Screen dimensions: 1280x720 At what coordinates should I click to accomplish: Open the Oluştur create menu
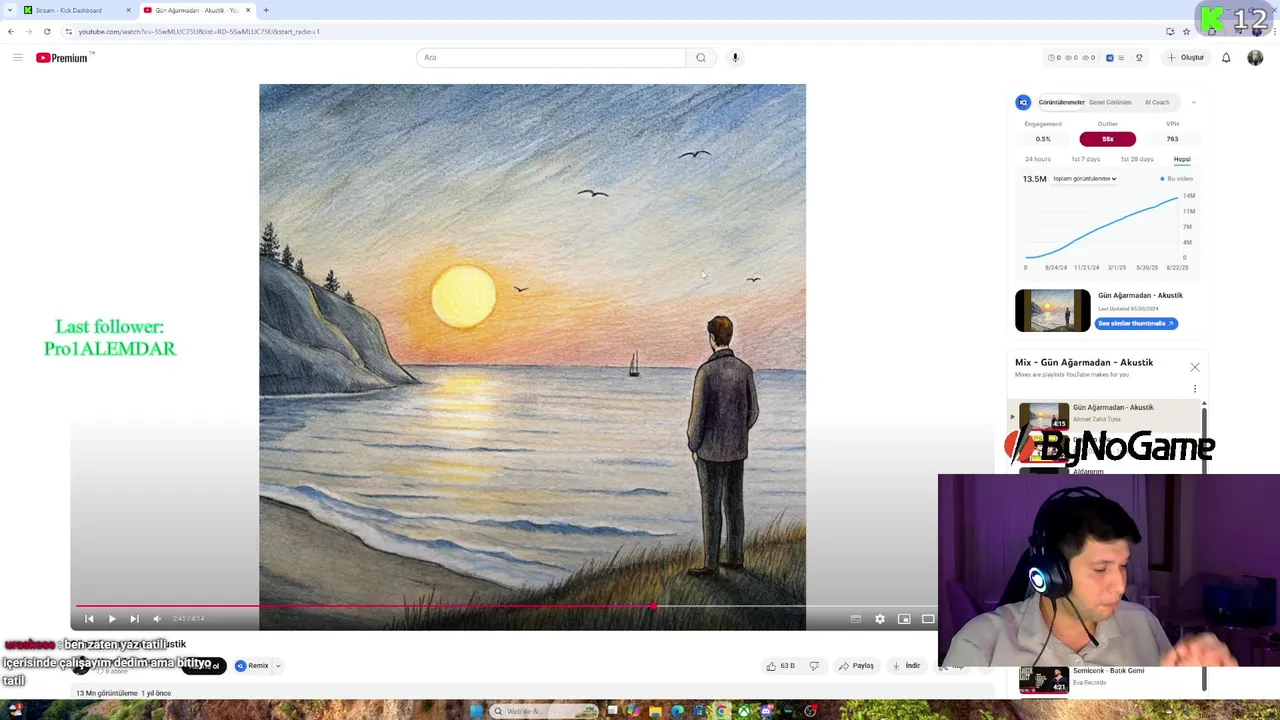click(x=1186, y=58)
